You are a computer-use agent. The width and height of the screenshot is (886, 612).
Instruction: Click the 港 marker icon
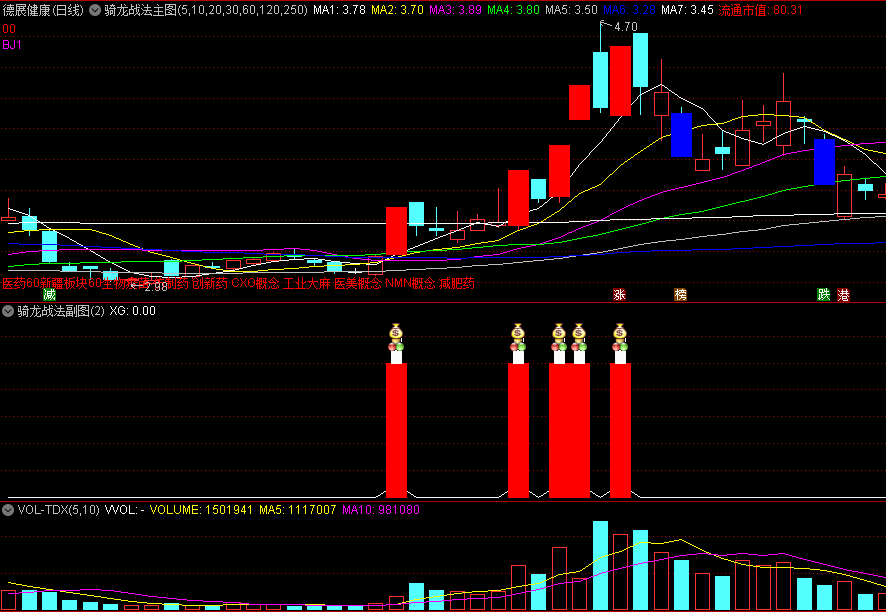(844, 295)
